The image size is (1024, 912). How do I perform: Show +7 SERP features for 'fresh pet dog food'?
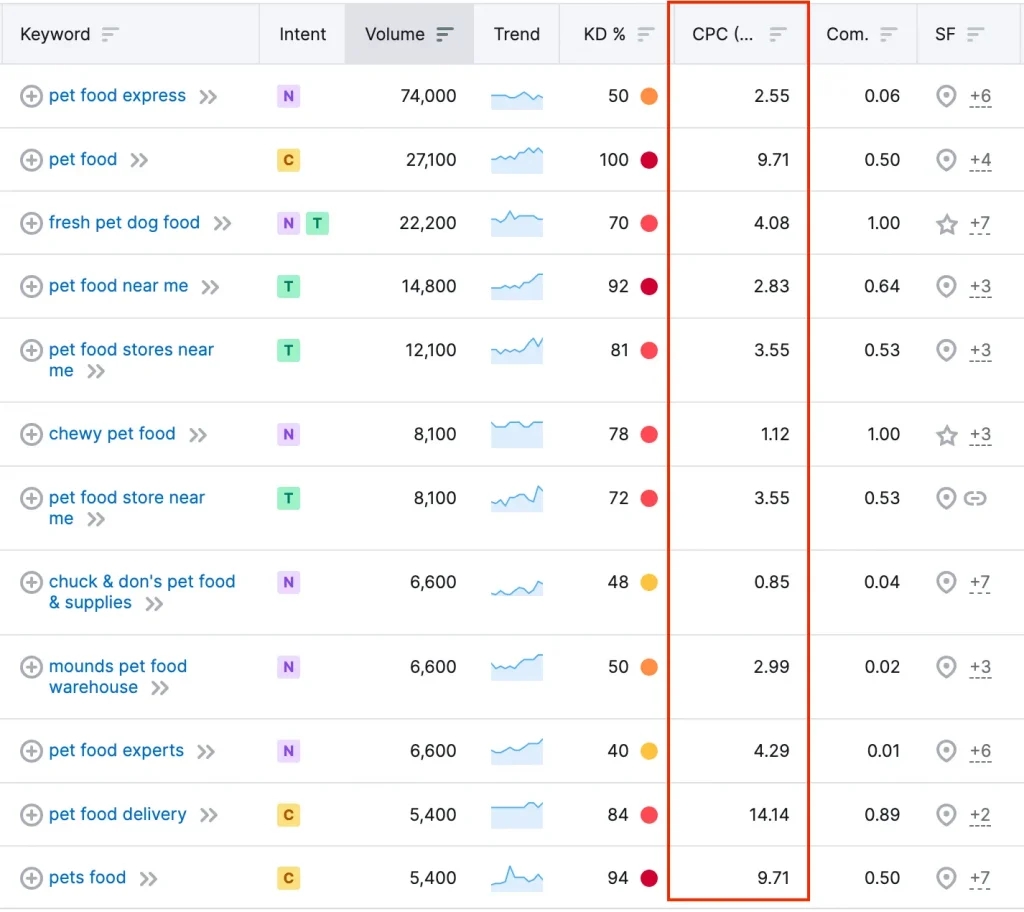click(x=980, y=224)
